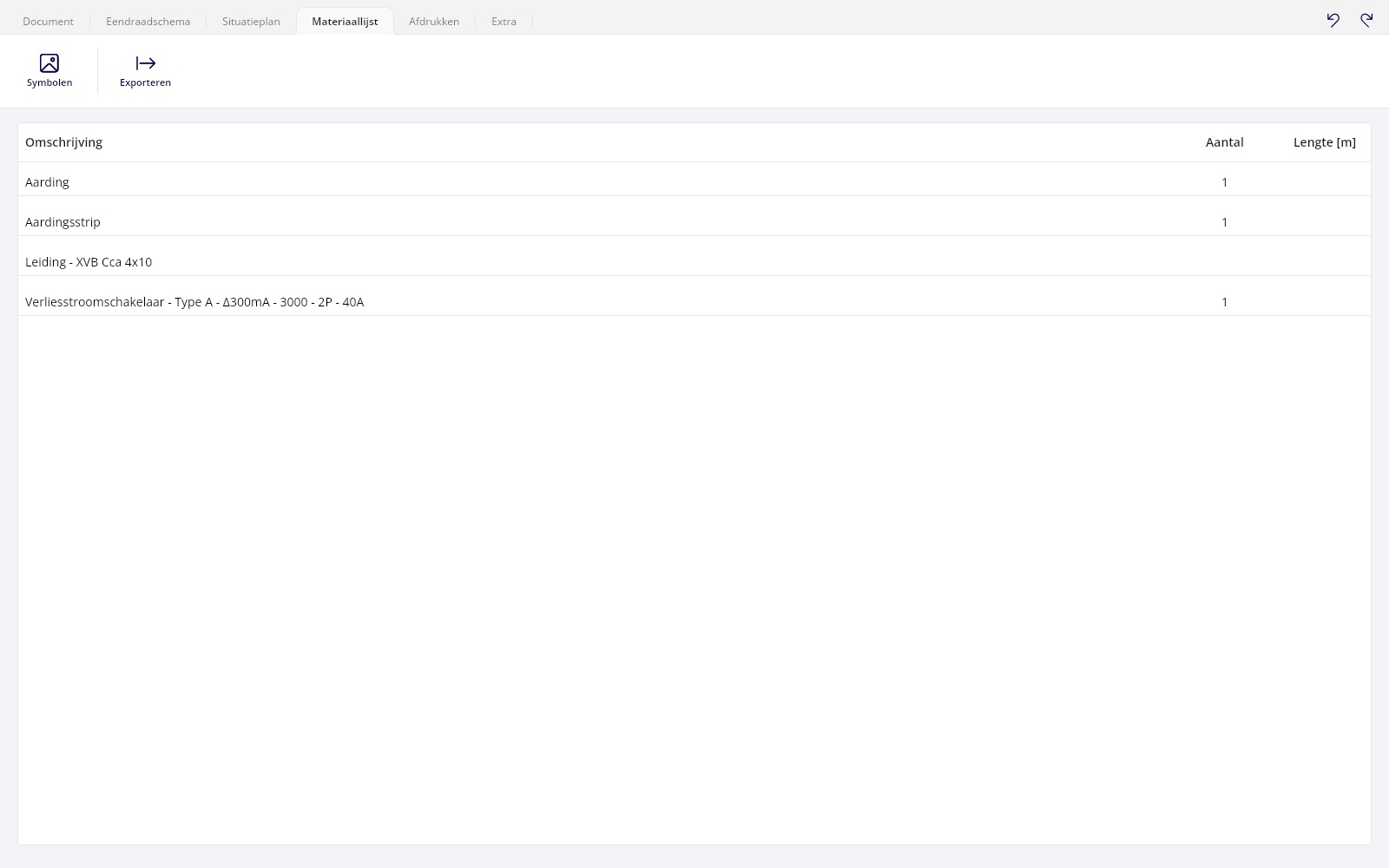
Task: Click the Exporteren arrow icon
Action: 146,63
